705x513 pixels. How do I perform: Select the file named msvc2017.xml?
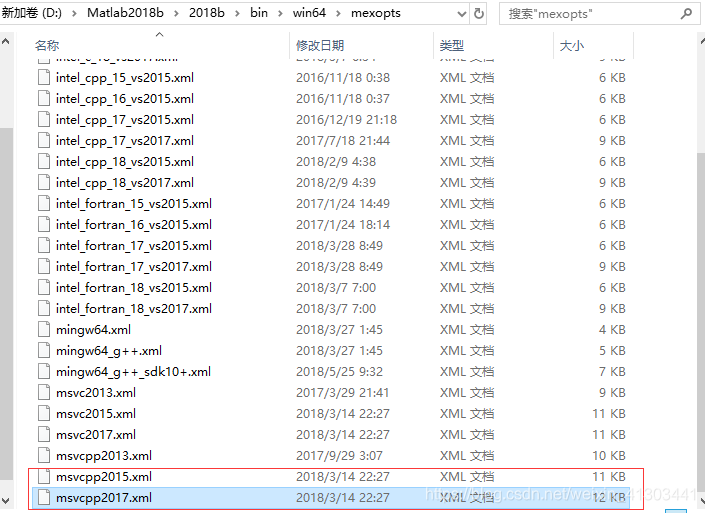click(96, 435)
